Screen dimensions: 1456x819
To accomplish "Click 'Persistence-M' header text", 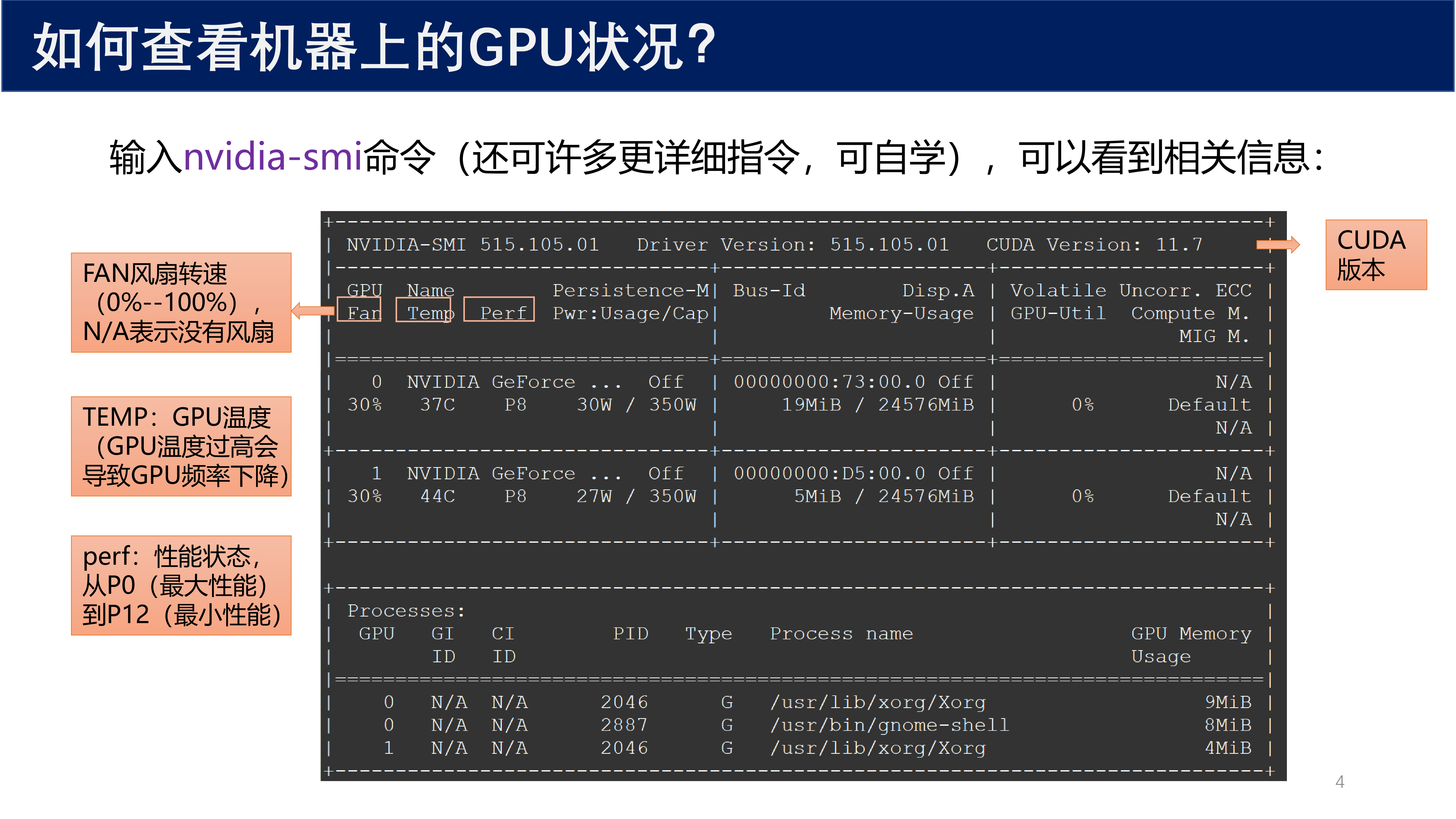I will click(631, 290).
